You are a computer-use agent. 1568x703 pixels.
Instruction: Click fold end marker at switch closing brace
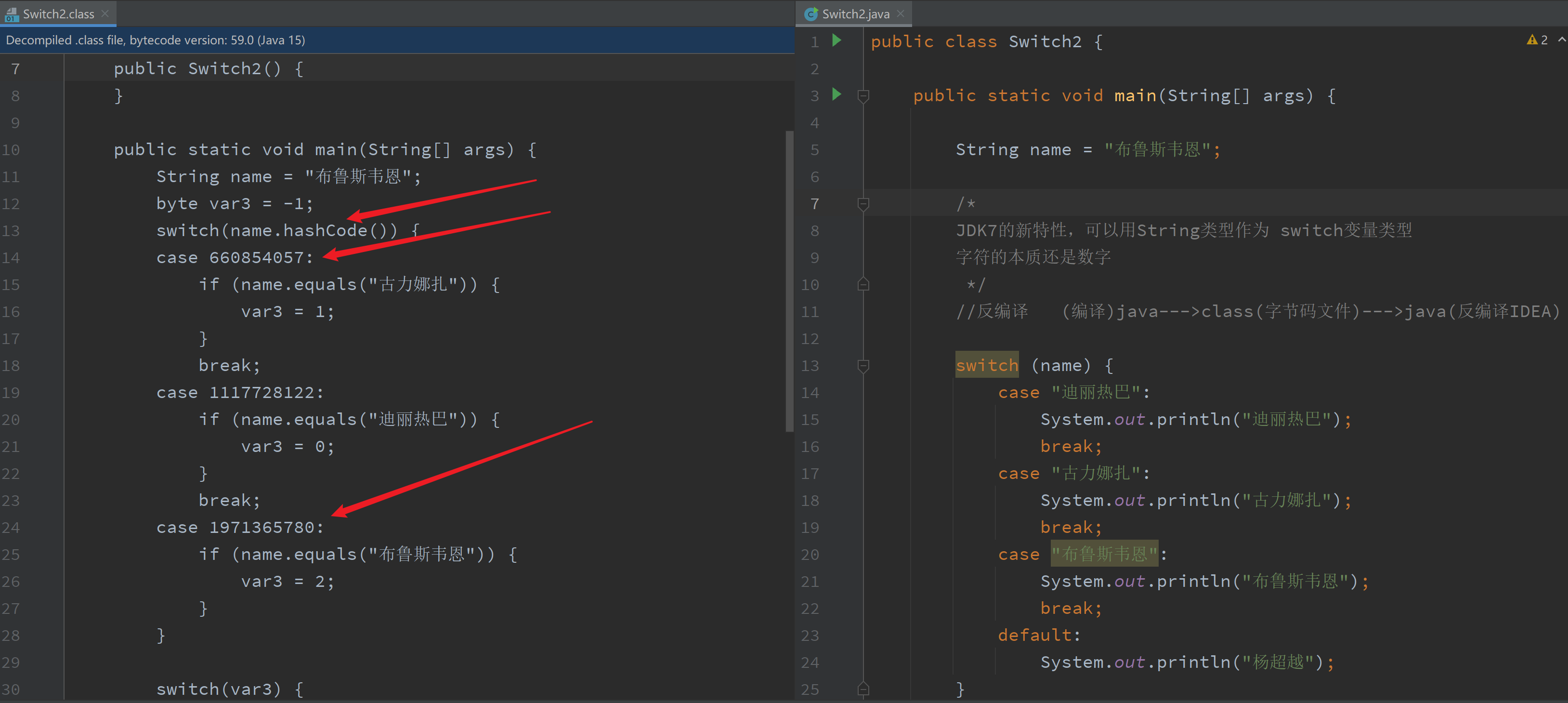point(863,689)
